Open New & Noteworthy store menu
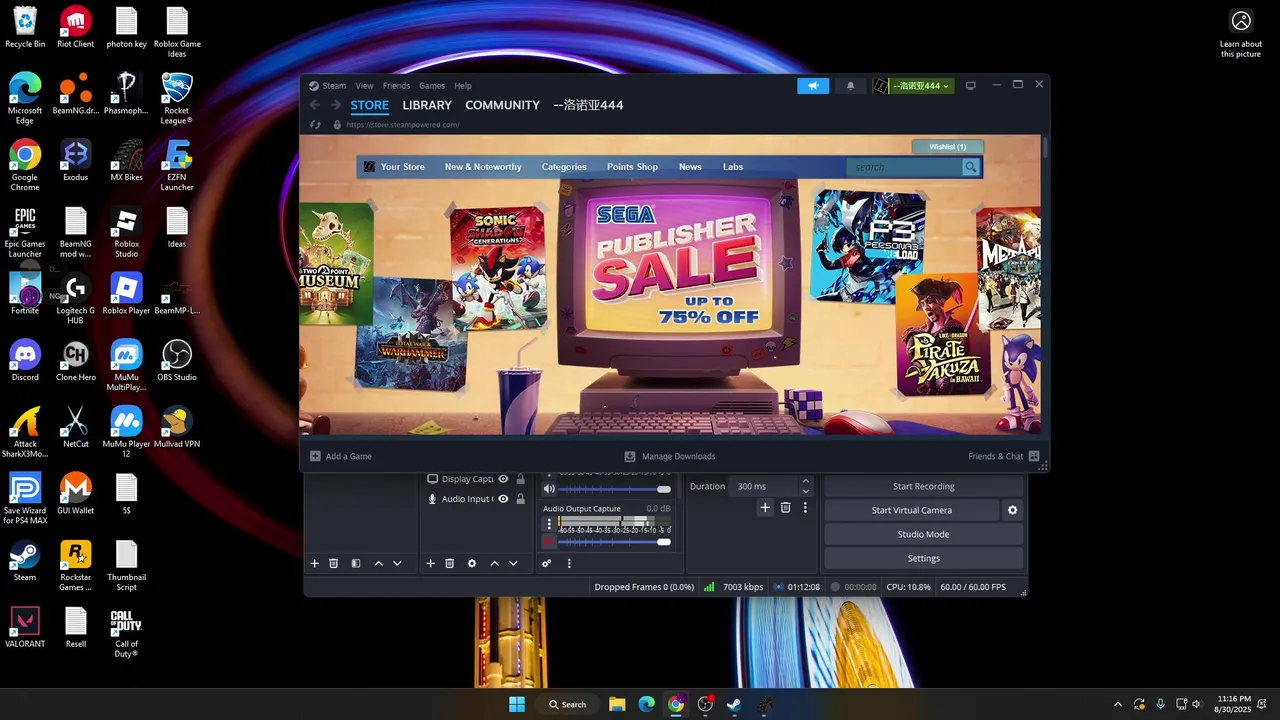 tap(483, 167)
